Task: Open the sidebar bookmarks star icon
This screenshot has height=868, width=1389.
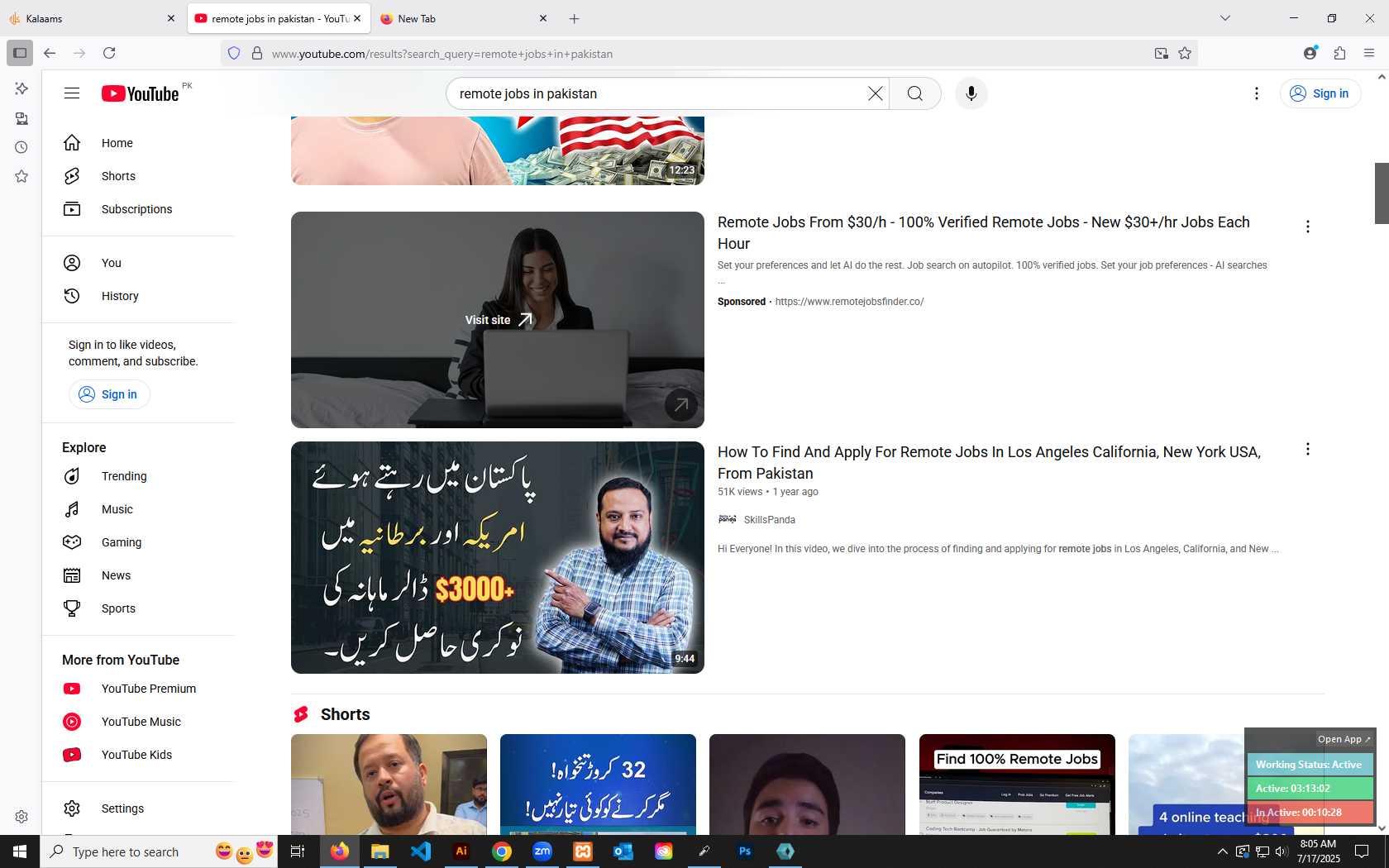Action: tap(21, 176)
